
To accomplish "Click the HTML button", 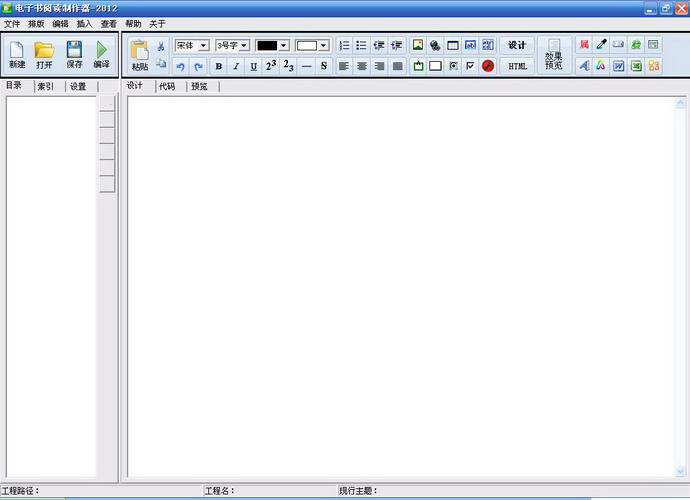I will pyautogui.click(x=517, y=66).
